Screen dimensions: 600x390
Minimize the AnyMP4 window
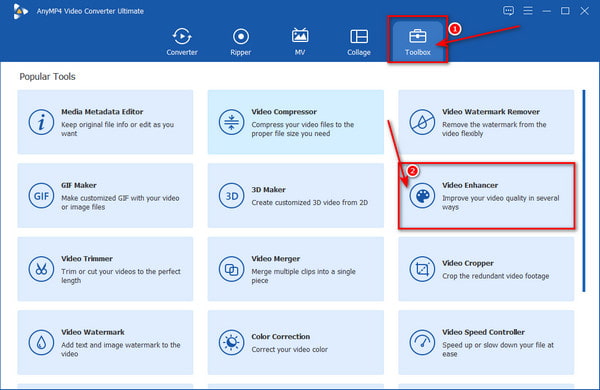[546, 11]
